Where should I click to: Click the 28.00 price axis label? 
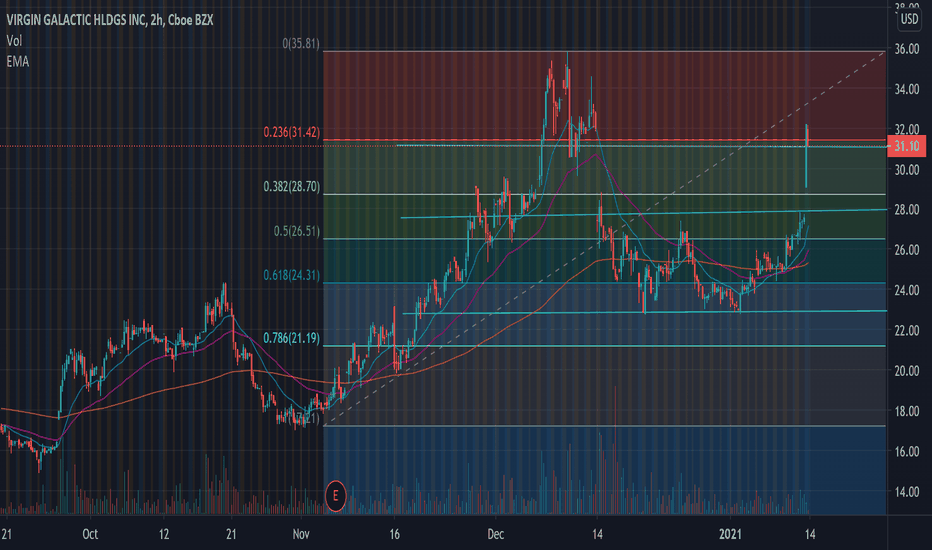(x=906, y=209)
